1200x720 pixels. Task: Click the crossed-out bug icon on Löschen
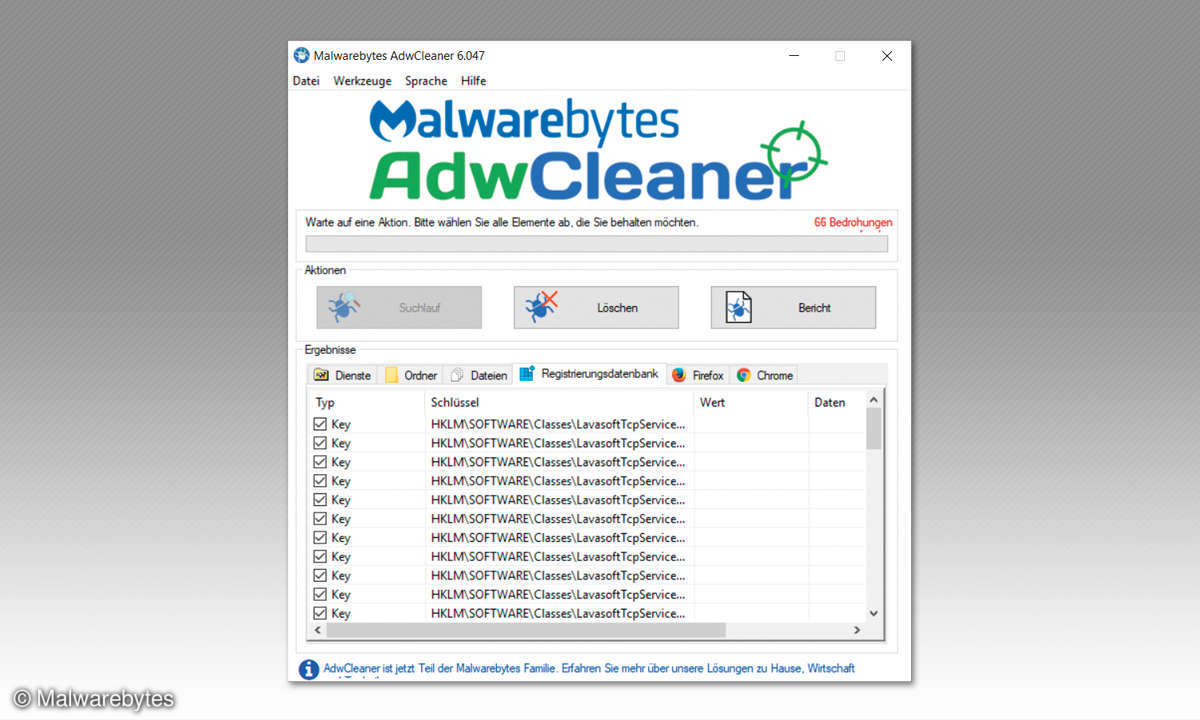point(541,307)
